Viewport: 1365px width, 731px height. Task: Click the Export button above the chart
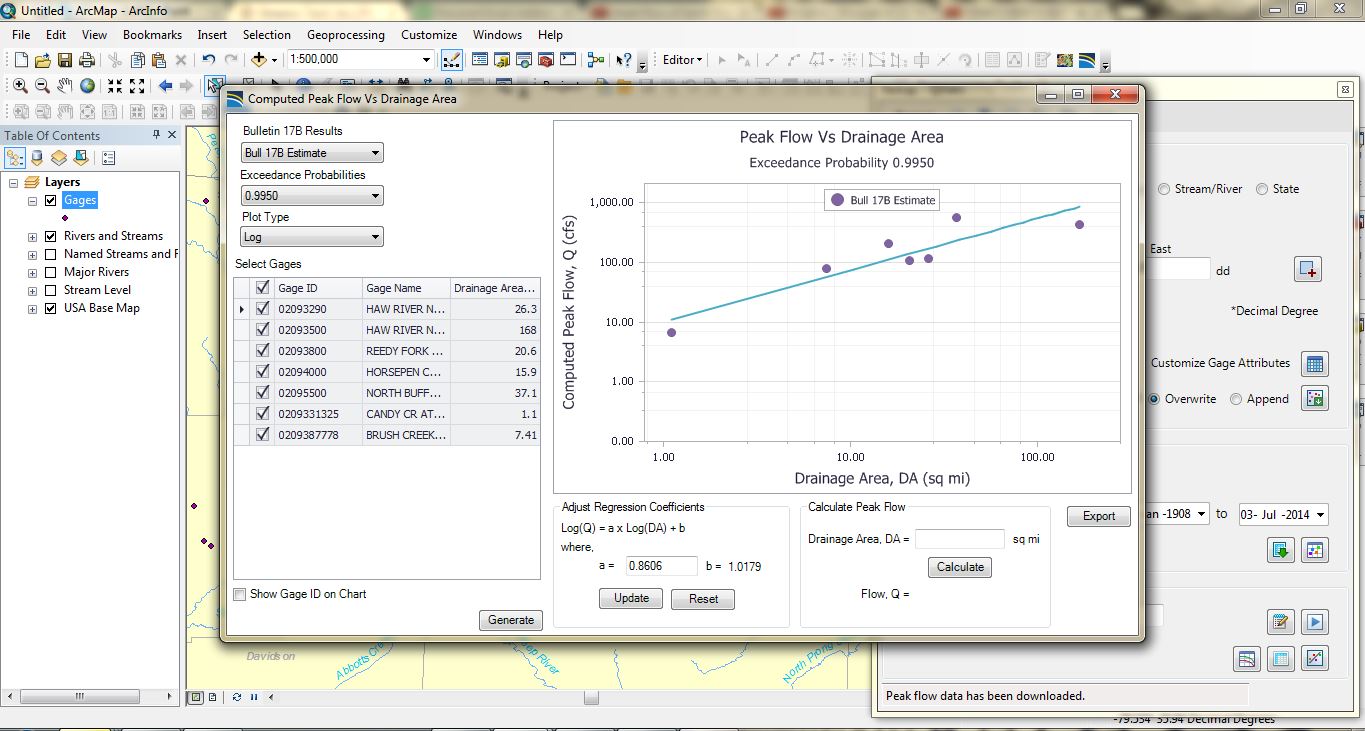(x=1098, y=516)
